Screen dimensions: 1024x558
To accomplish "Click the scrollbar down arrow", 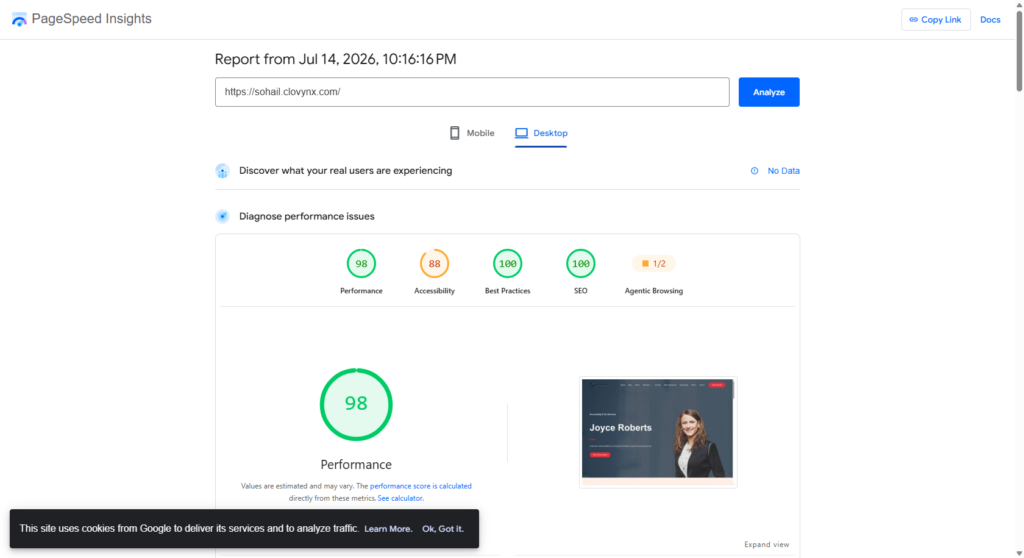I will [x=1019, y=553].
